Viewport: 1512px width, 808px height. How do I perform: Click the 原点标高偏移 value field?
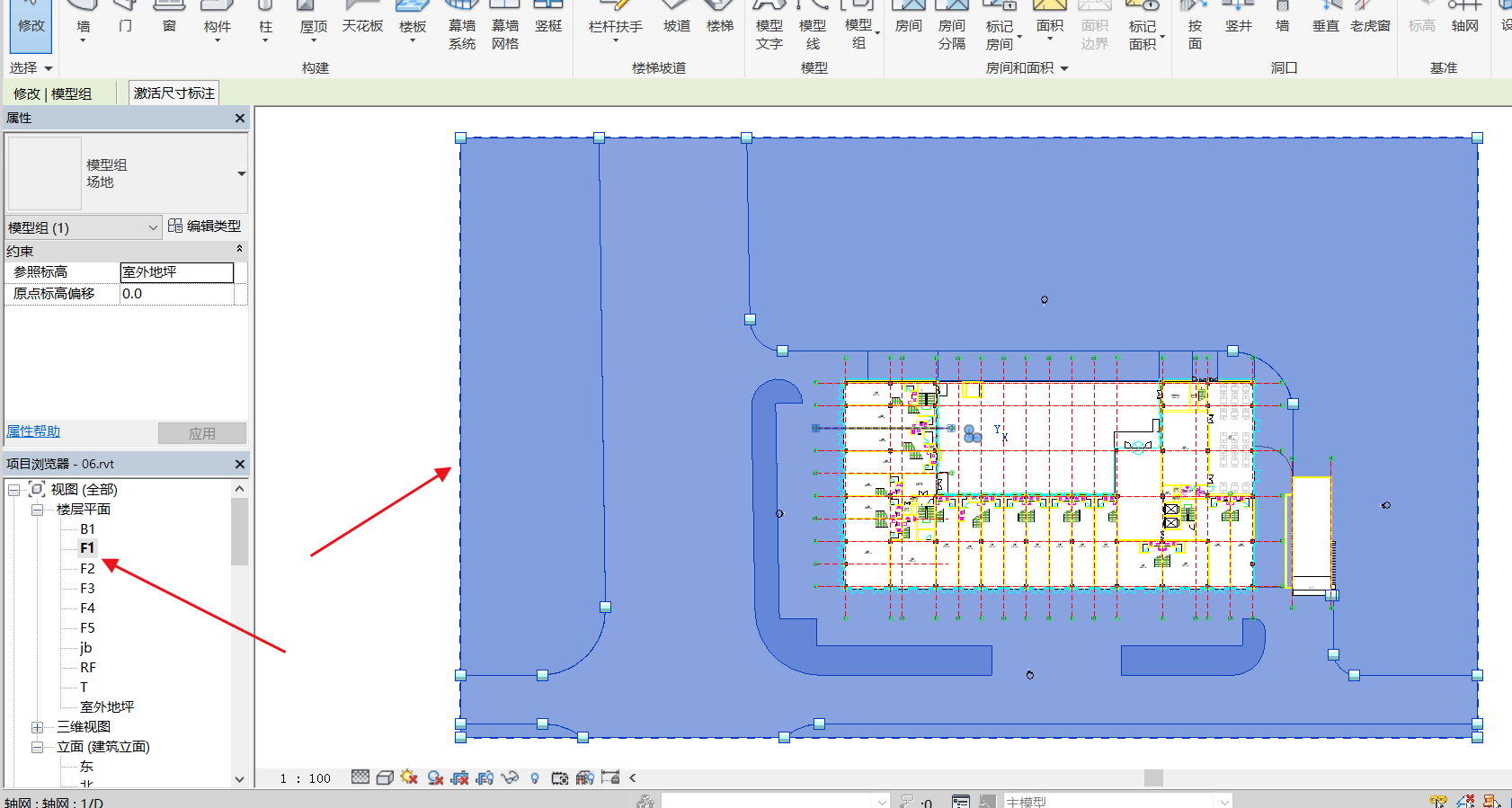(x=176, y=294)
